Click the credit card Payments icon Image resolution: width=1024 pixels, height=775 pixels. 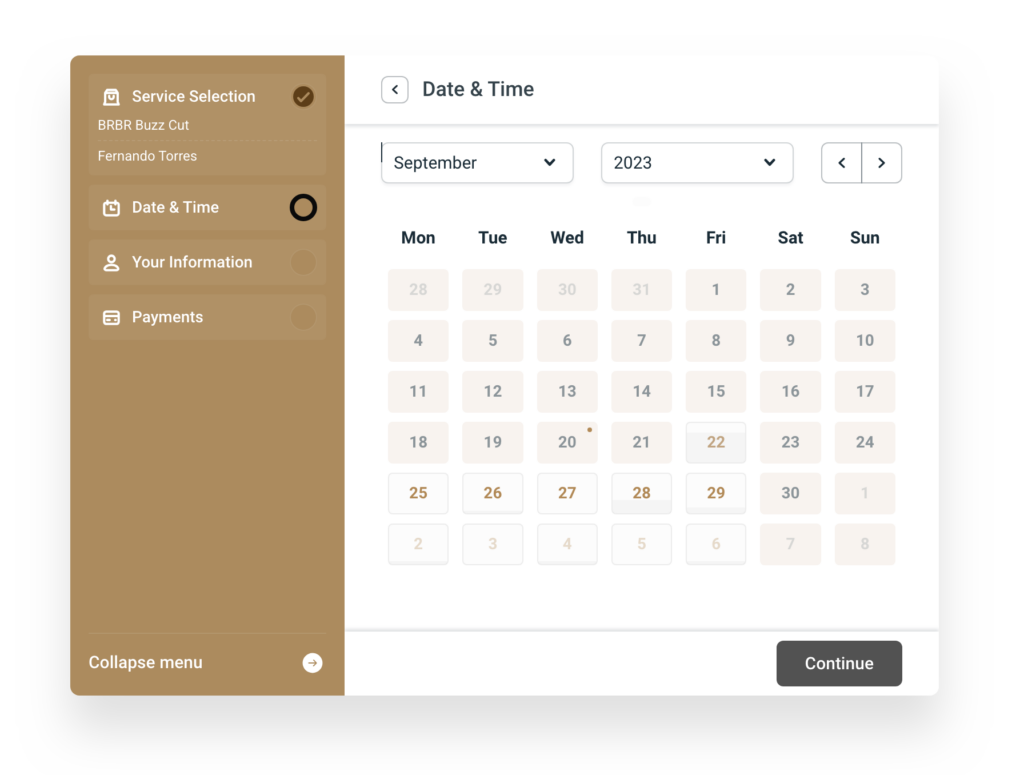112,318
